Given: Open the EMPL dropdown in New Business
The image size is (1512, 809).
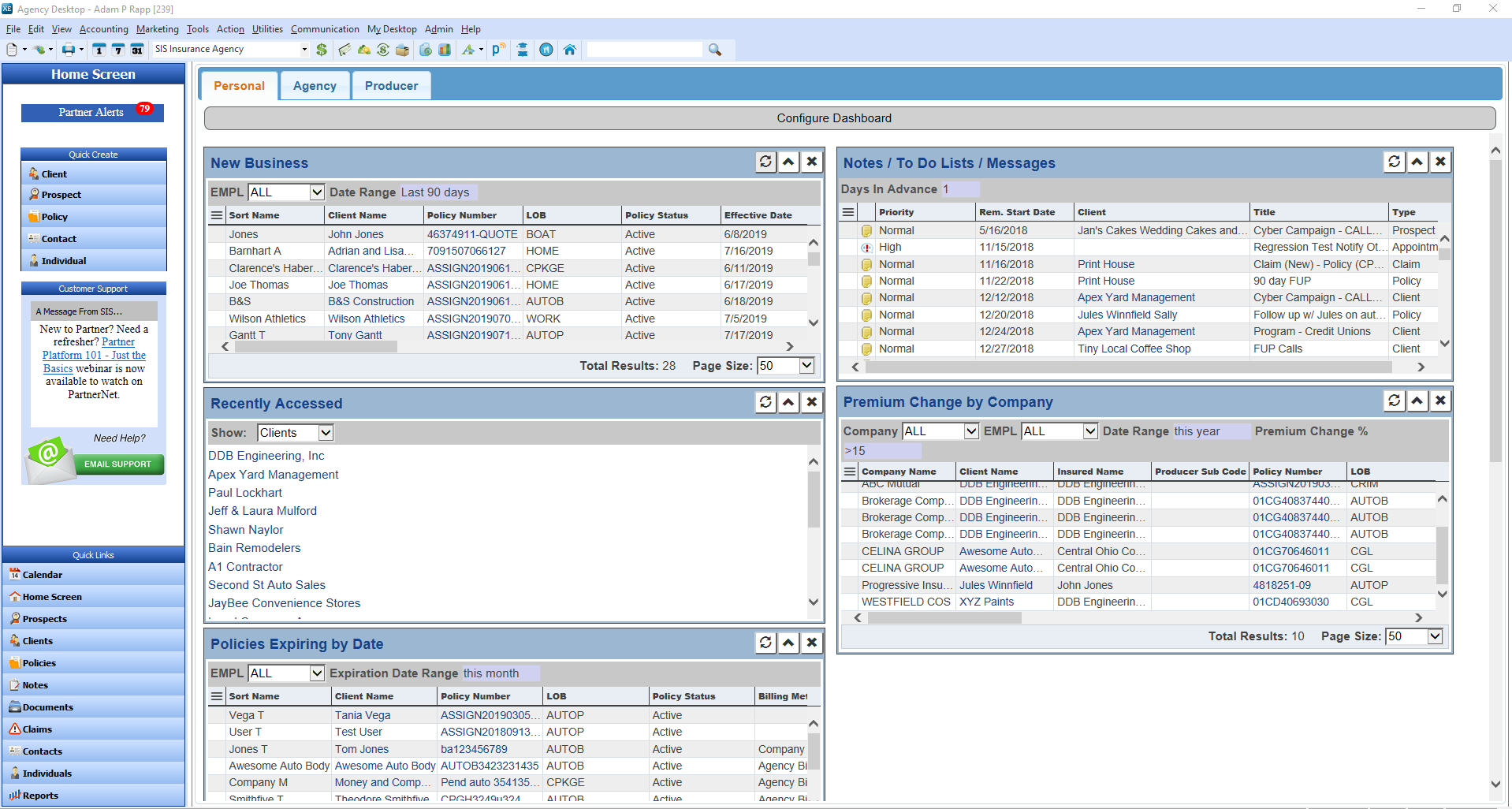Looking at the screenshot, I should pyautogui.click(x=286, y=192).
